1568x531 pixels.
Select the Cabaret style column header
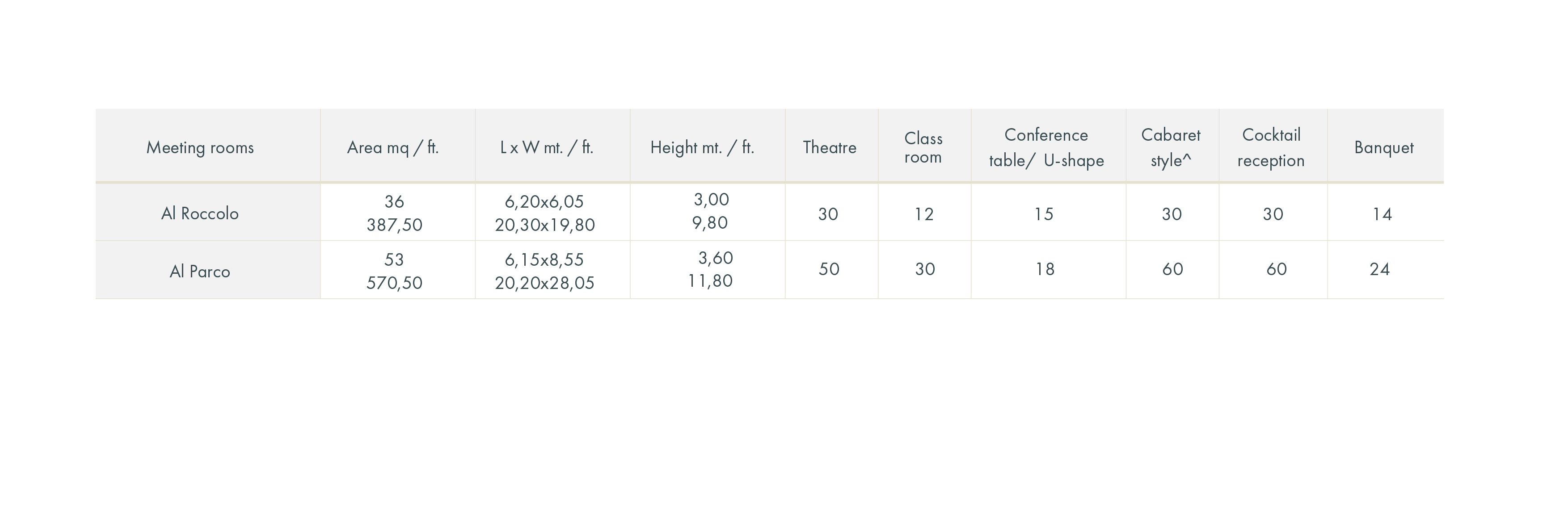coord(1171,147)
